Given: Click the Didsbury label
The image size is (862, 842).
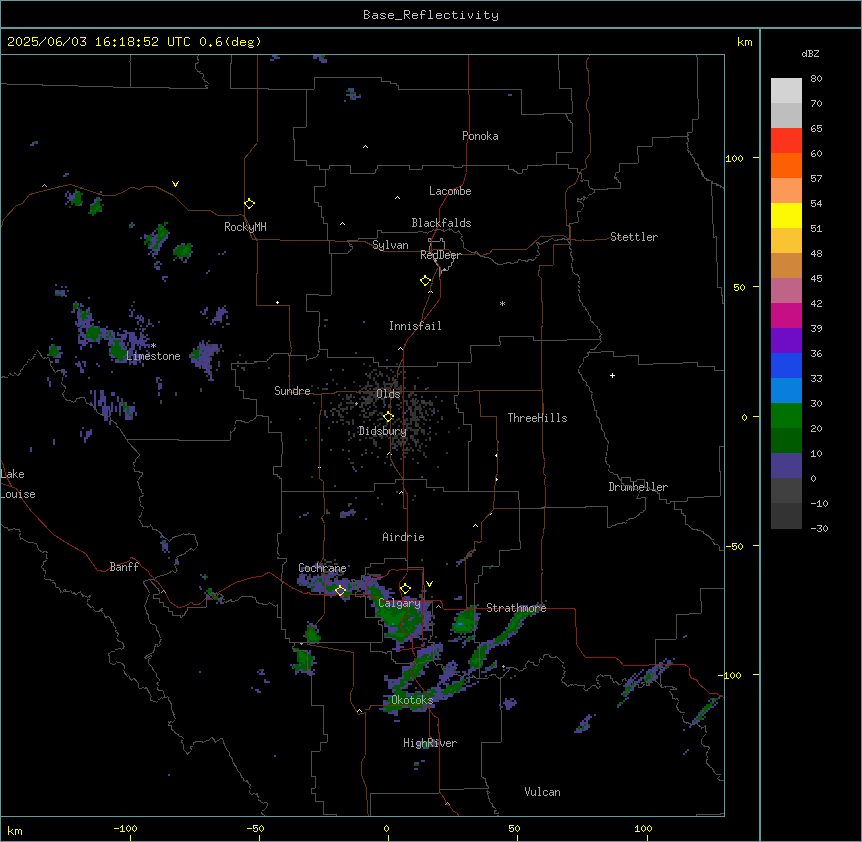Looking at the screenshot, I should pos(383,431).
